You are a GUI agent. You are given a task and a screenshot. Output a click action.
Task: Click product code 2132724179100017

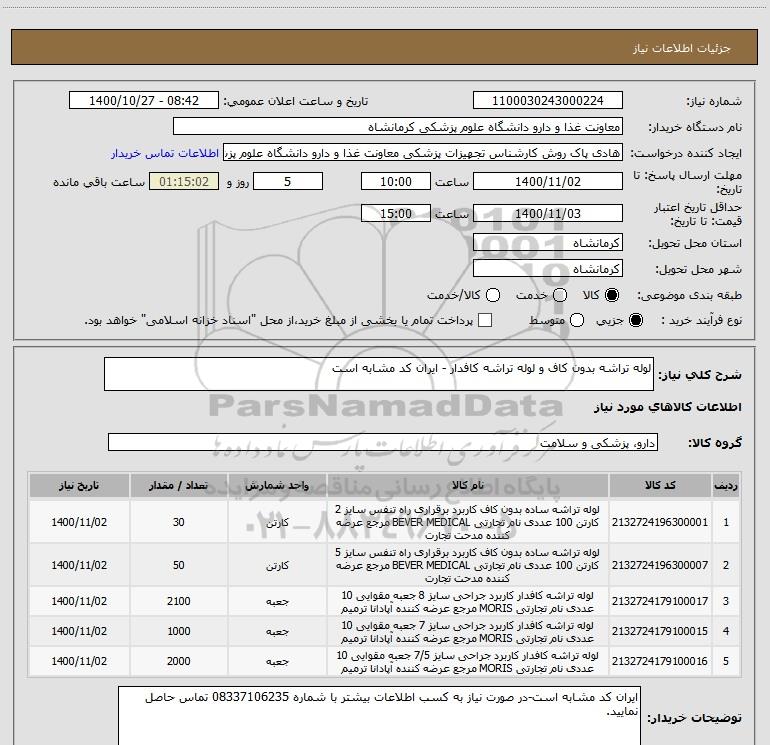(x=660, y=601)
